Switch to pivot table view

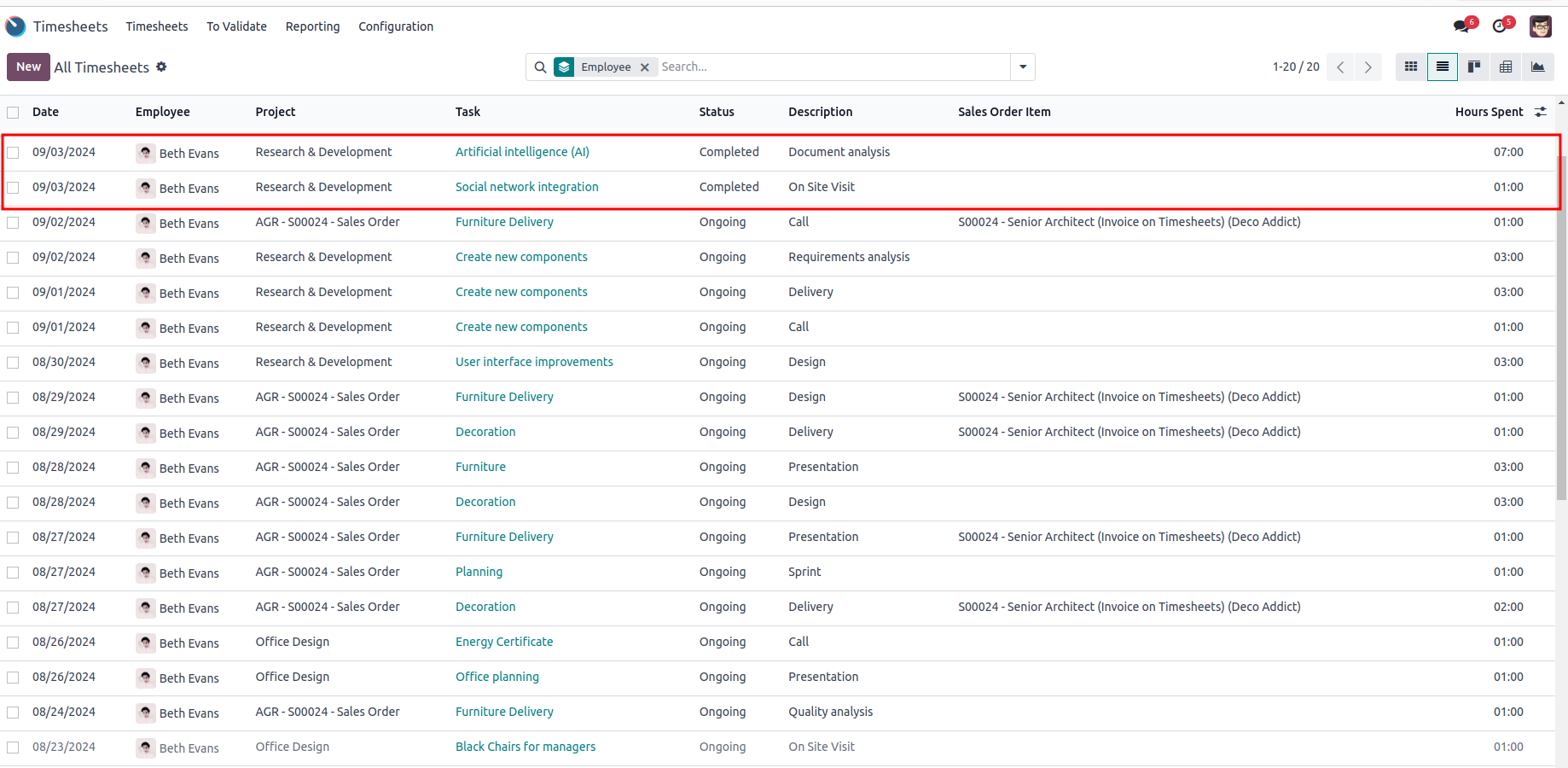pyautogui.click(x=1506, y=67)
